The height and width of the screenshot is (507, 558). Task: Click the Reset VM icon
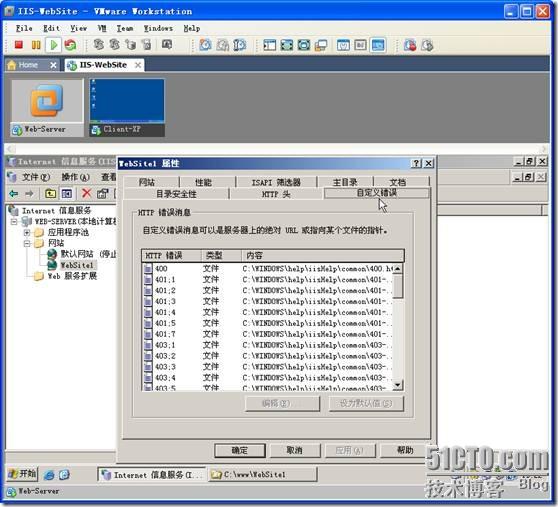click(70, 45)
